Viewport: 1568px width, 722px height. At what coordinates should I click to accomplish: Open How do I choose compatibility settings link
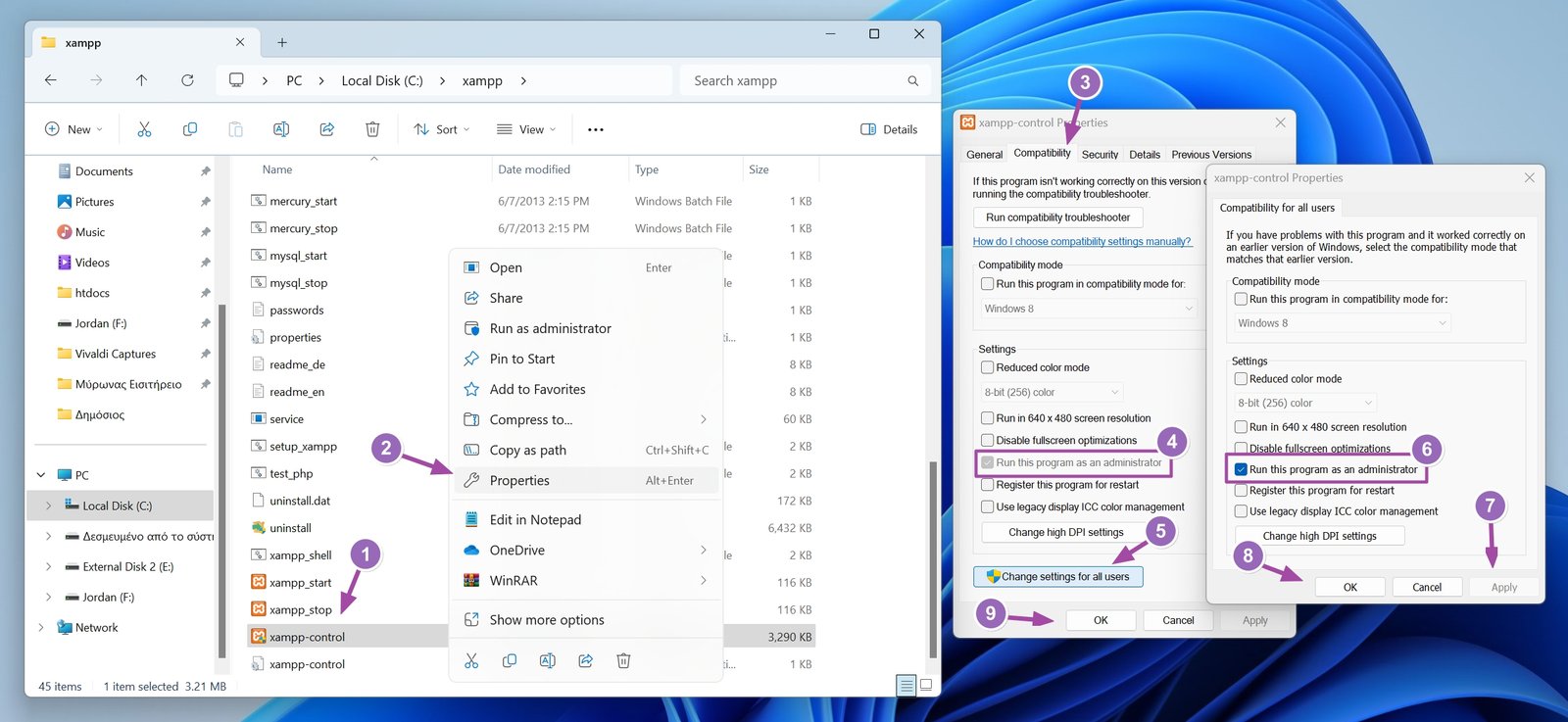tap(1082, 241)
